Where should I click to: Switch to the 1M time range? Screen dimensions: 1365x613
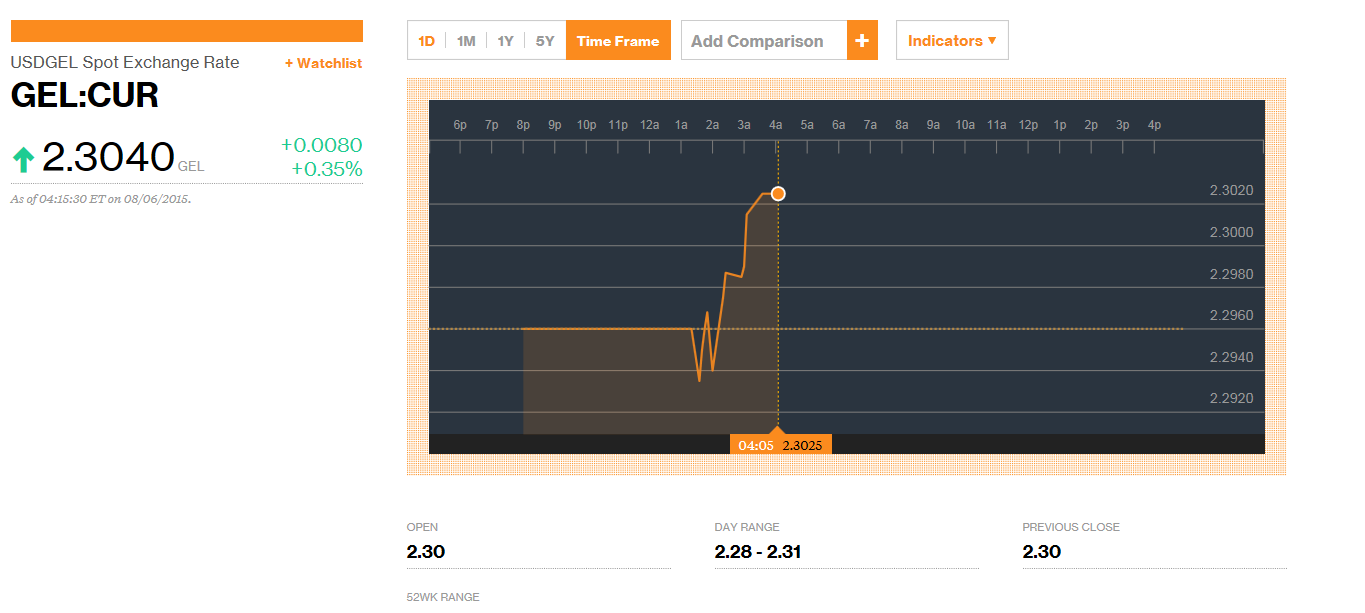[x=466, y=41]
